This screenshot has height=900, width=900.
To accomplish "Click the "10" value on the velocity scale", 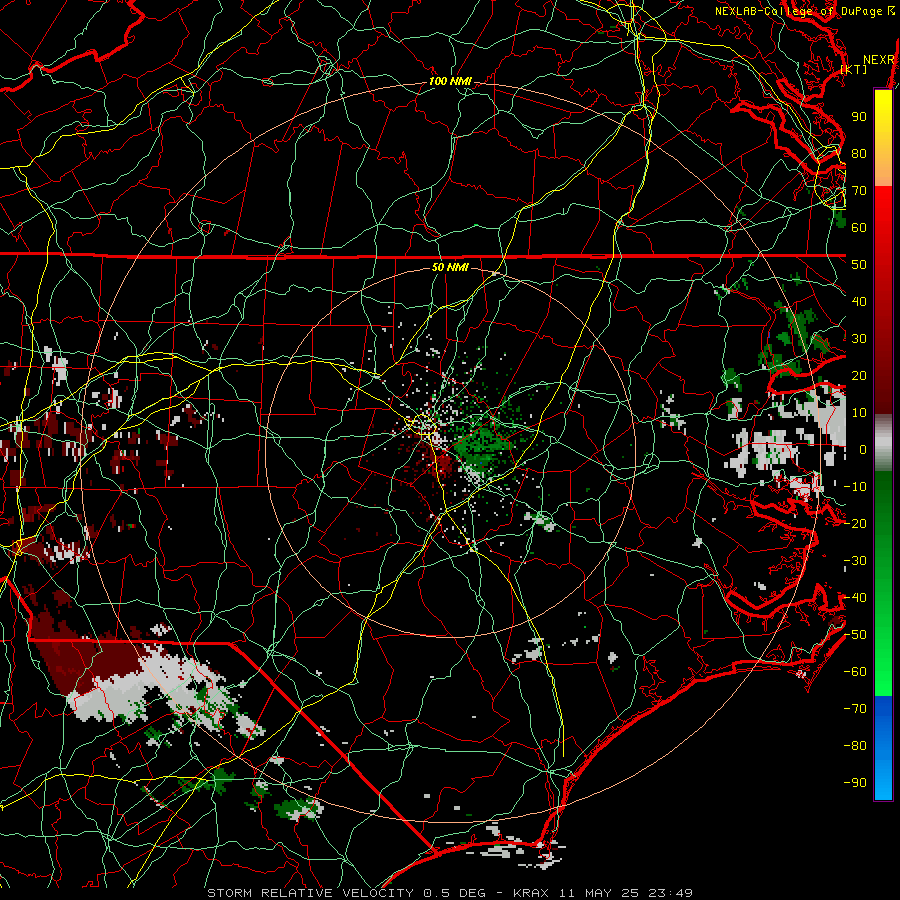I will tap(859, 413).
